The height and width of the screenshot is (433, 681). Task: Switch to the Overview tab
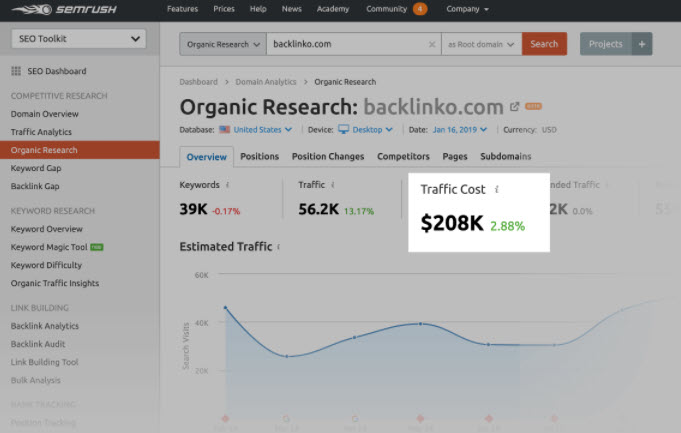point(206,157)
